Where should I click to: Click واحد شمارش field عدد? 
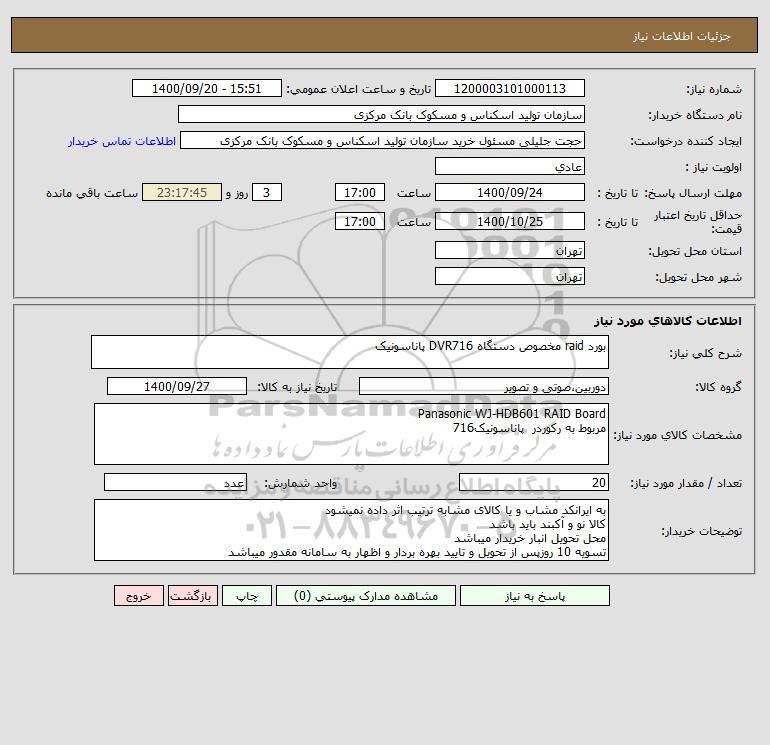click(x=175, y=482)
